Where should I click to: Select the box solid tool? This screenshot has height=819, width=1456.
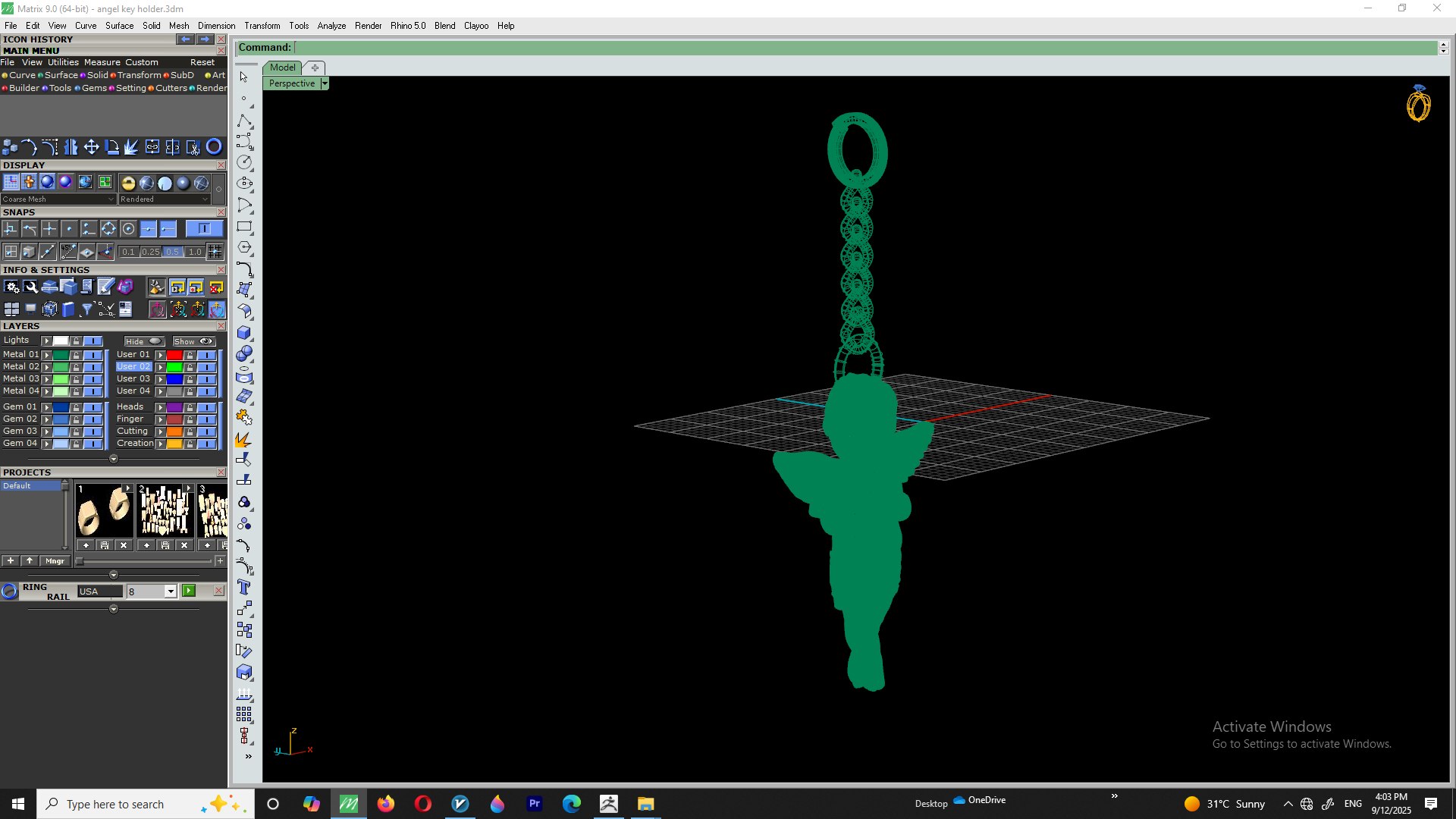click(244, 332)
